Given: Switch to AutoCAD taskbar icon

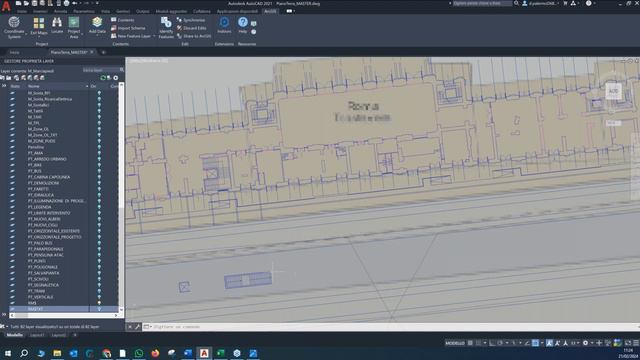Looking at the screenshot, I should pyautogui.click(x=204, y=353).
